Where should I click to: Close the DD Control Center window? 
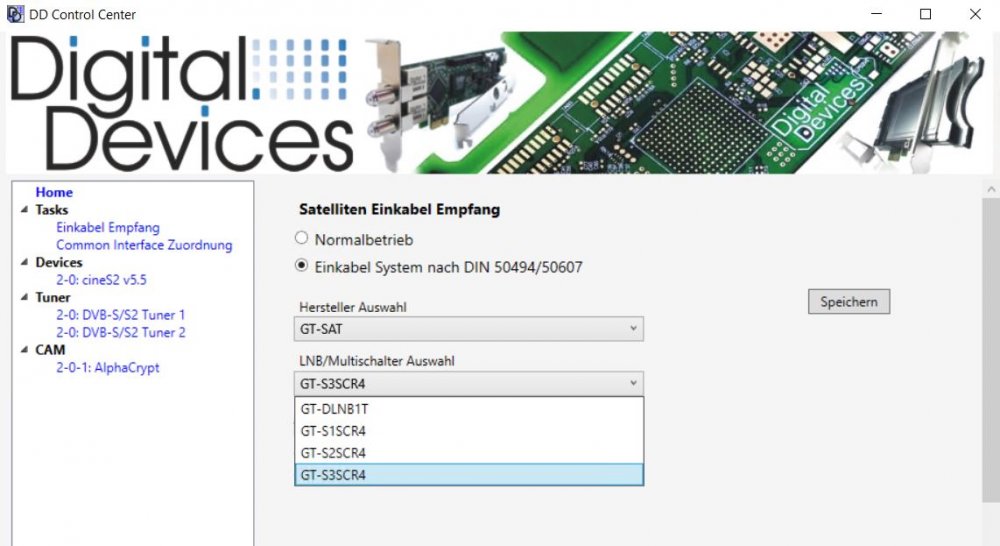[x=975, y=14]
